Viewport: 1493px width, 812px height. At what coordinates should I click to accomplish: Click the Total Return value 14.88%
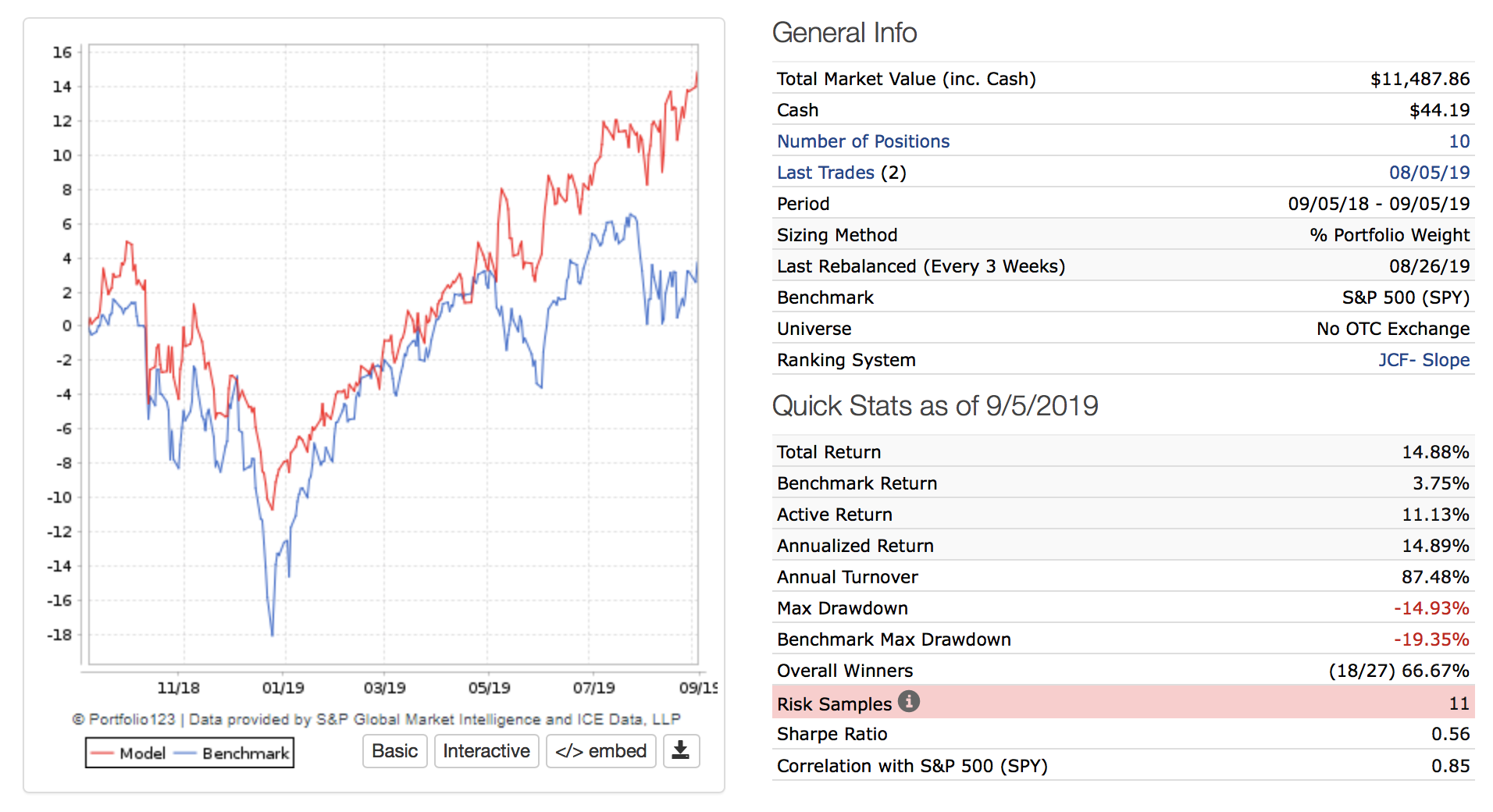[1435, 452]
